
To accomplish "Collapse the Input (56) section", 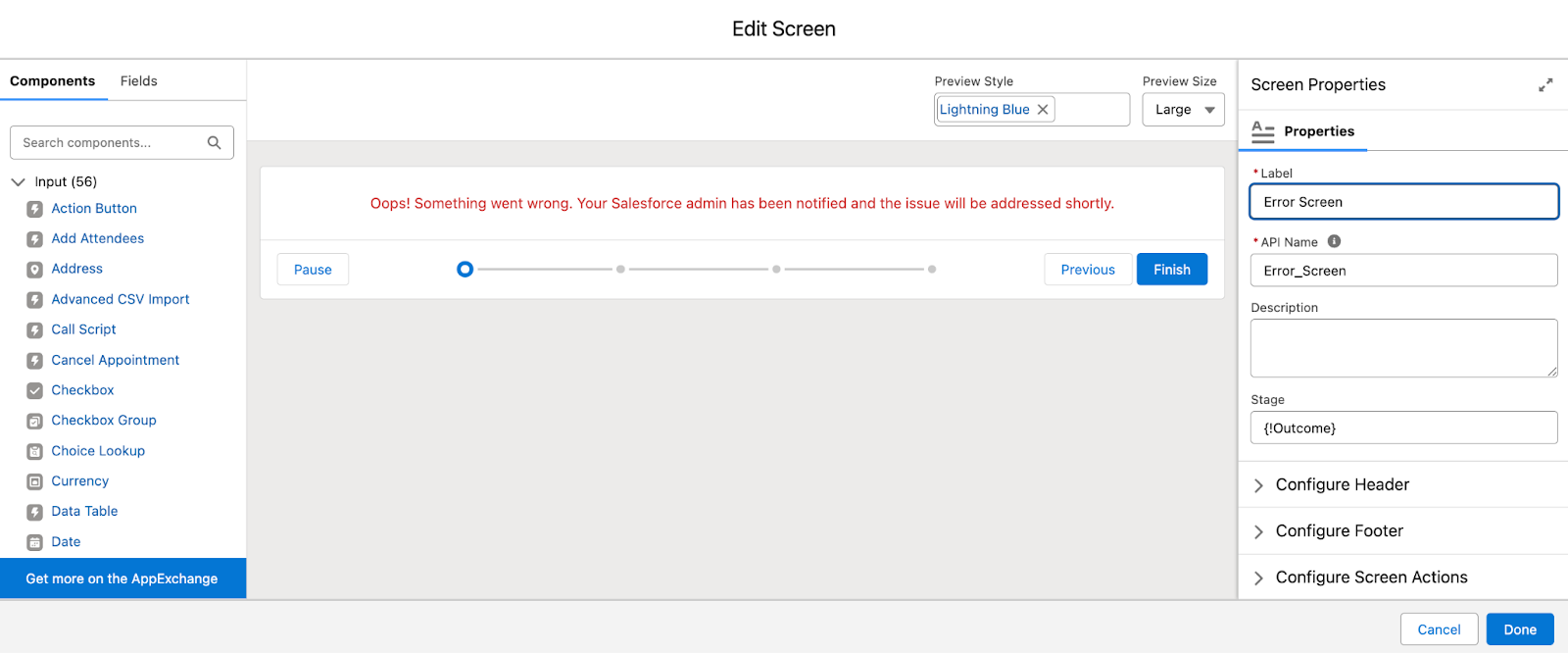I will [18, 181].
